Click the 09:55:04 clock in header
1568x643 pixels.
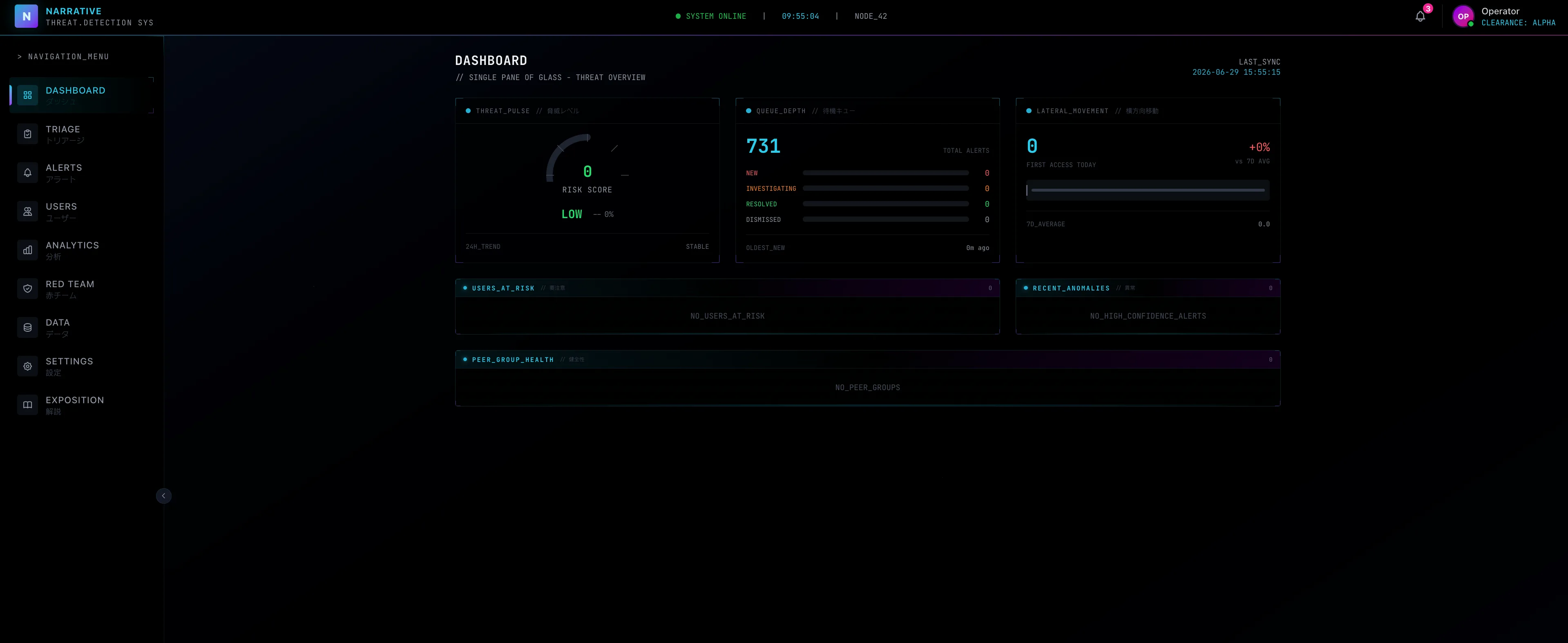point(800,16)
